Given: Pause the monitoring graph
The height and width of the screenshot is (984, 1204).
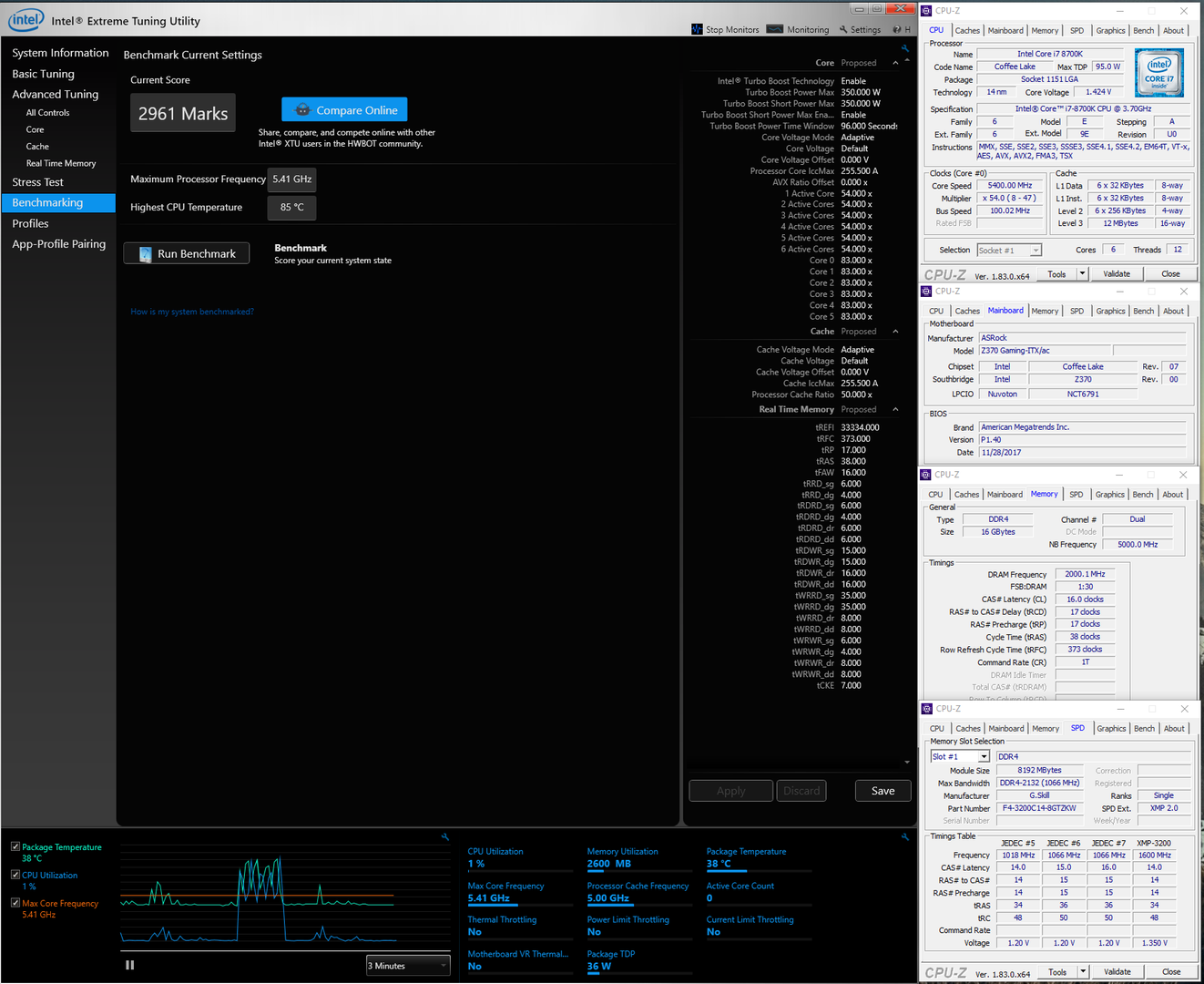Looking at the screenshot, I should 130,965.
